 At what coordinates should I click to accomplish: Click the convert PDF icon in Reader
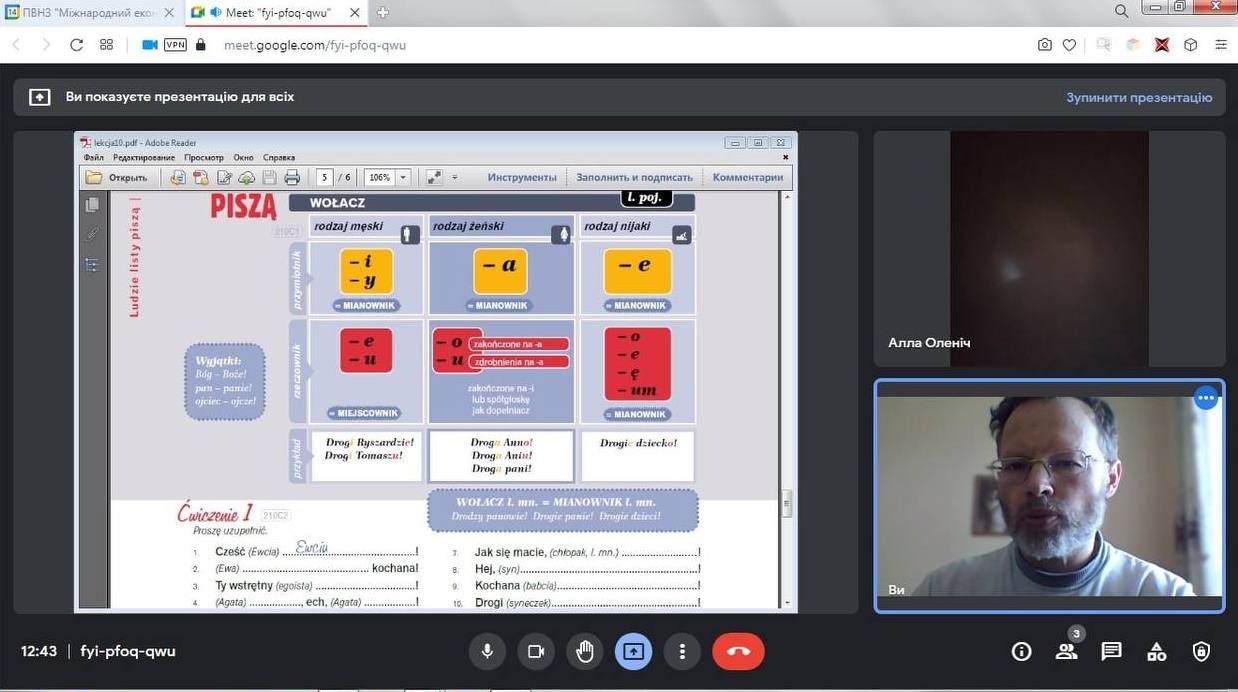[x=200, y=177]
